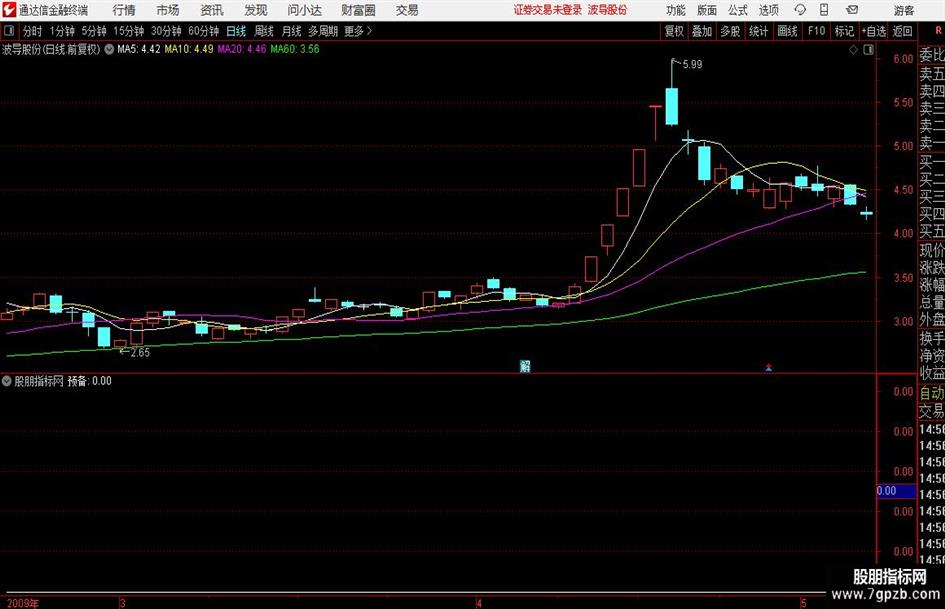Open the 问小达 menu

(x=304, y=10)
